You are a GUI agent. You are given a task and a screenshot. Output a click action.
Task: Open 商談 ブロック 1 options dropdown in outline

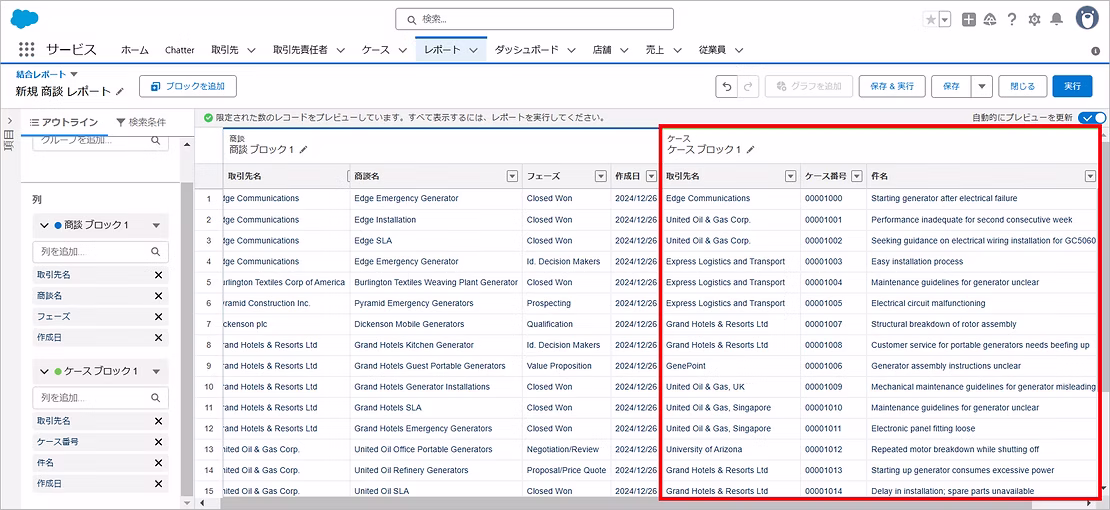[157, 225]
